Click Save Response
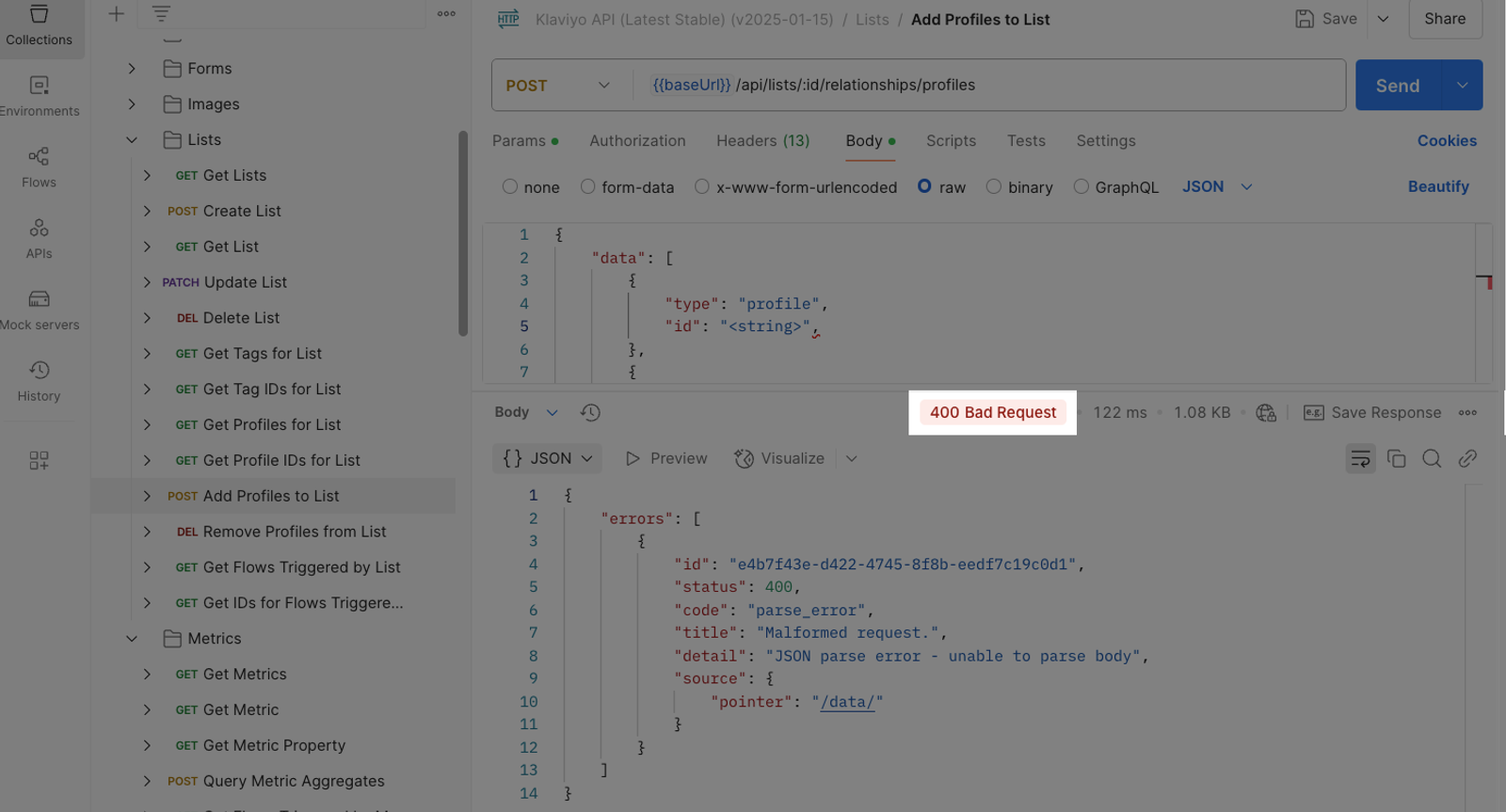This screenshot has width=1506, height=812. [1372, 412]
